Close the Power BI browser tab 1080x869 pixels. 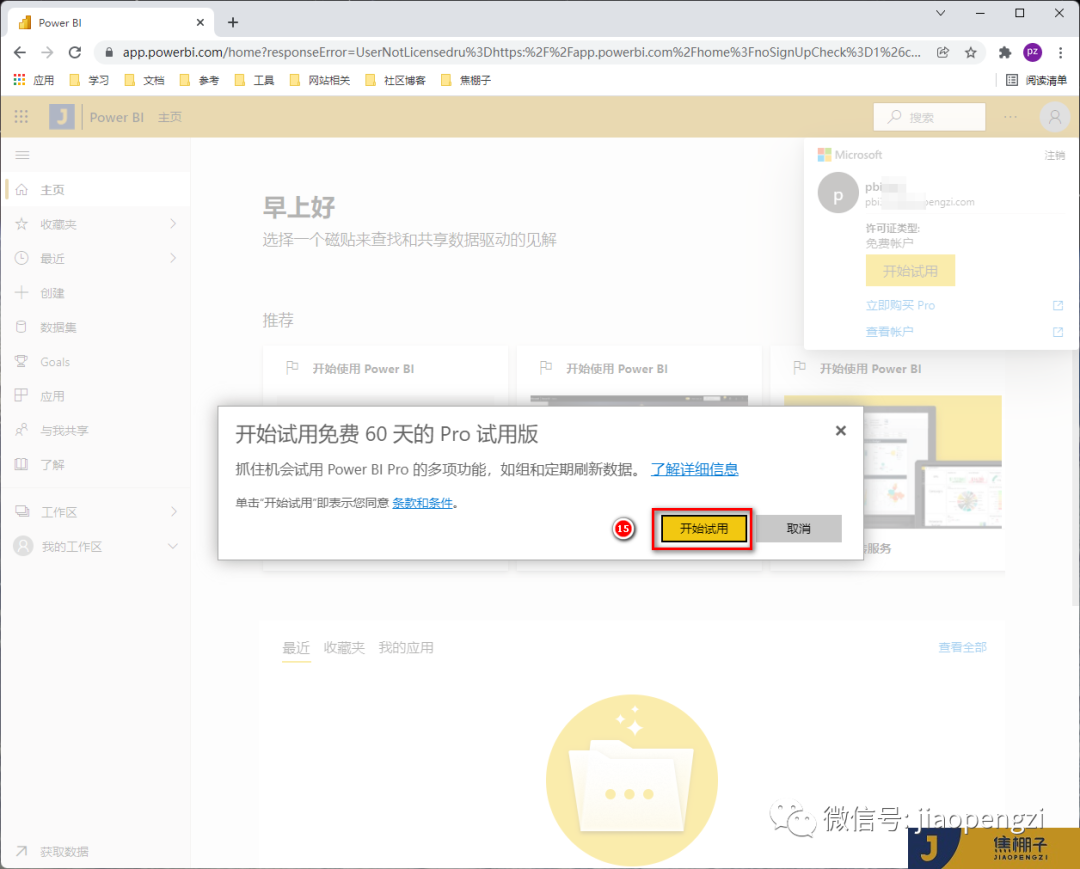200,23
